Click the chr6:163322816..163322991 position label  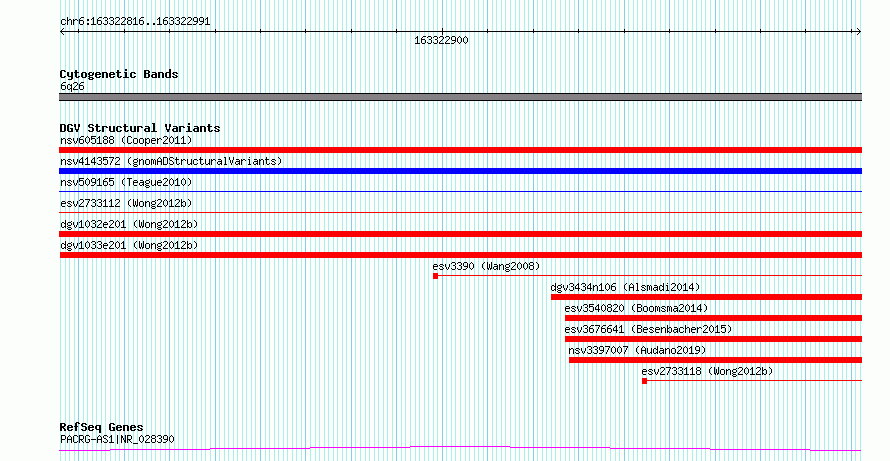[x=135, y=22]
